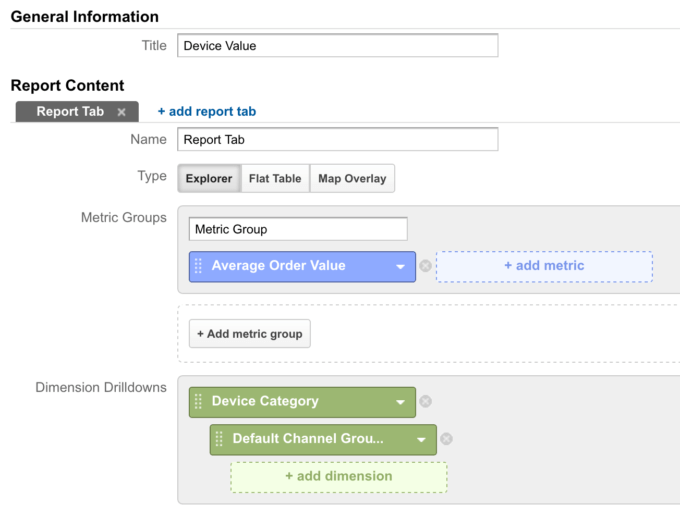This screenshot has width=680, height=517.
Task: Remove the Default Channel Grouping dimension
Action: 446,439
